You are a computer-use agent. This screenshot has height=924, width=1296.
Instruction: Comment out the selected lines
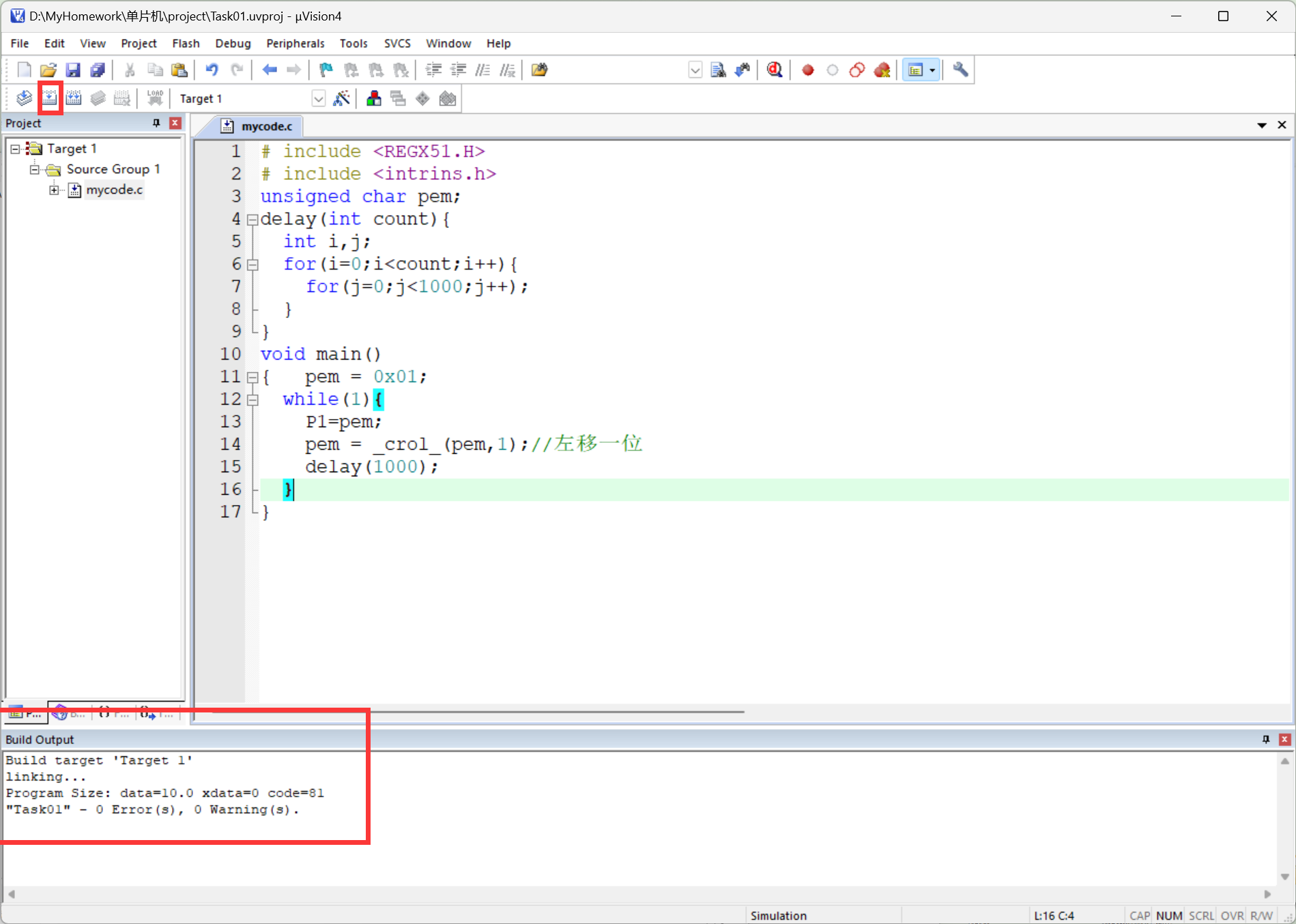pos(483,70)
